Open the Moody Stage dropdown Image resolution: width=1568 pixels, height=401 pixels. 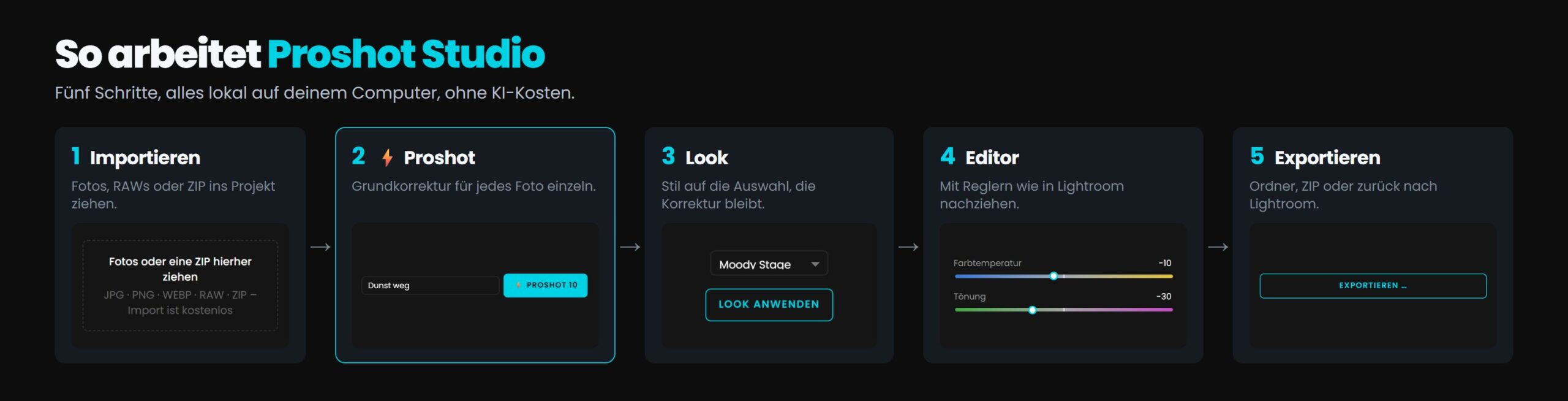point(769,264)
